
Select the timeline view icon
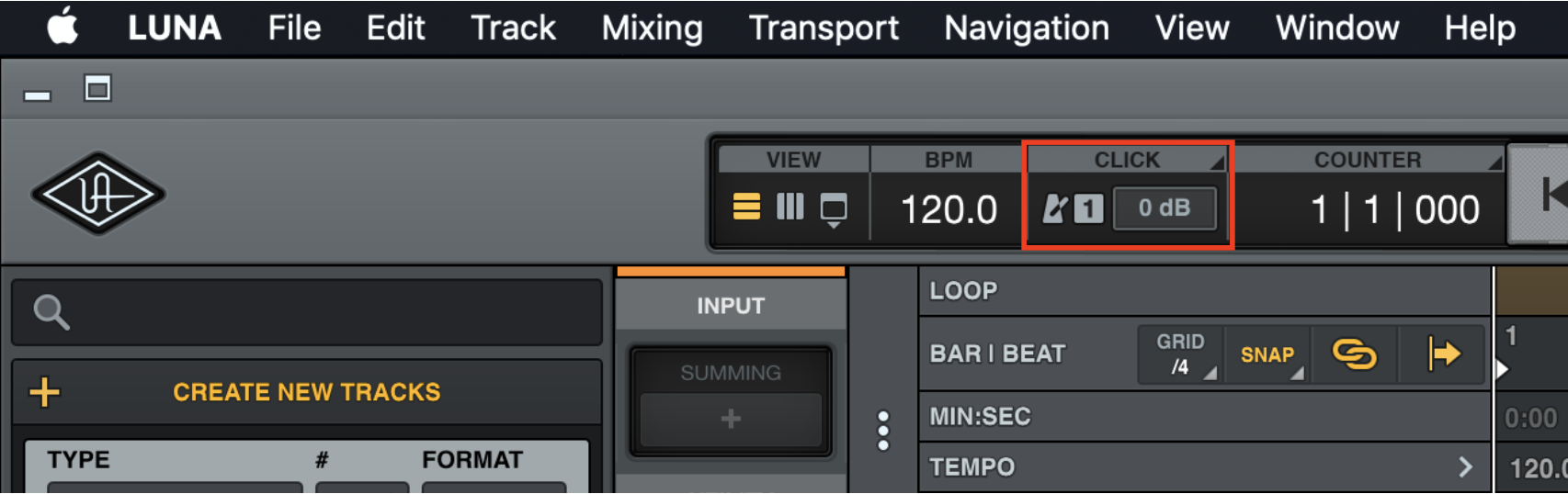click(x=746, y=207)
